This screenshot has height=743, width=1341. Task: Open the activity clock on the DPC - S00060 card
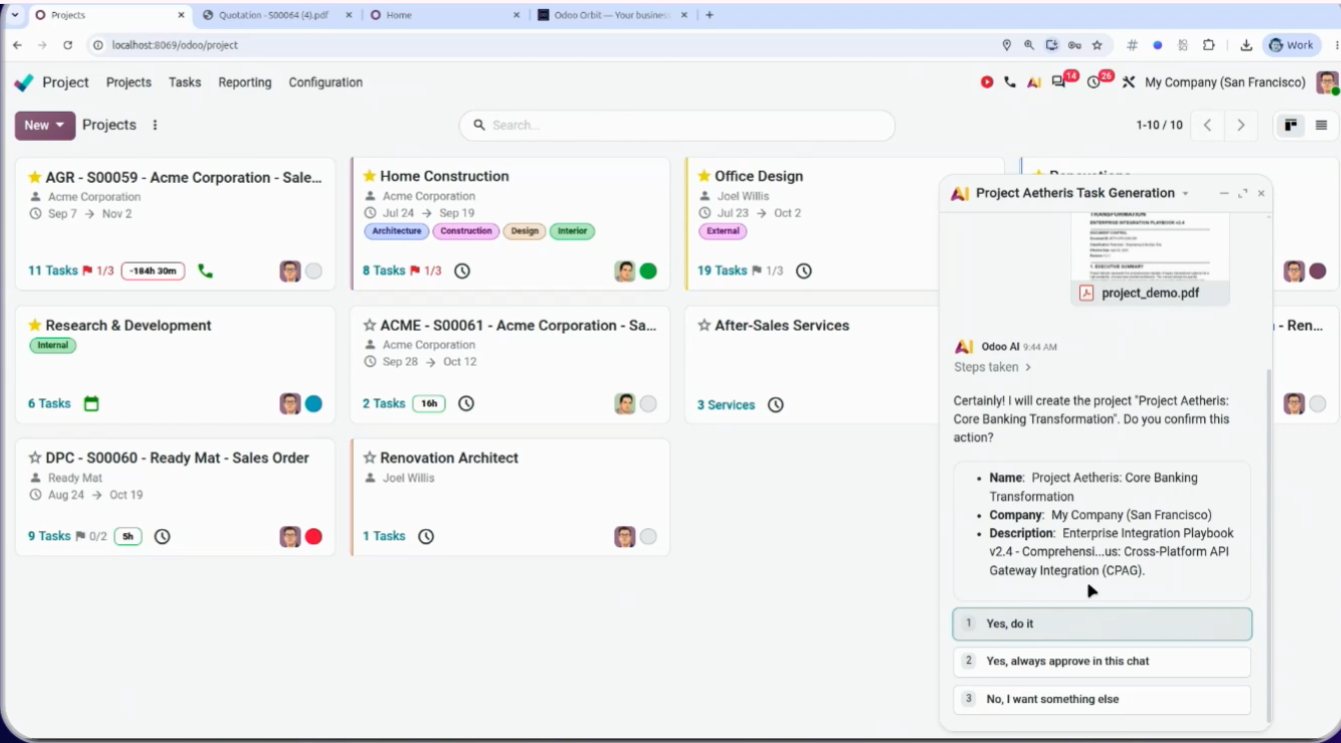pyautogui.click(x=162, y=536)
